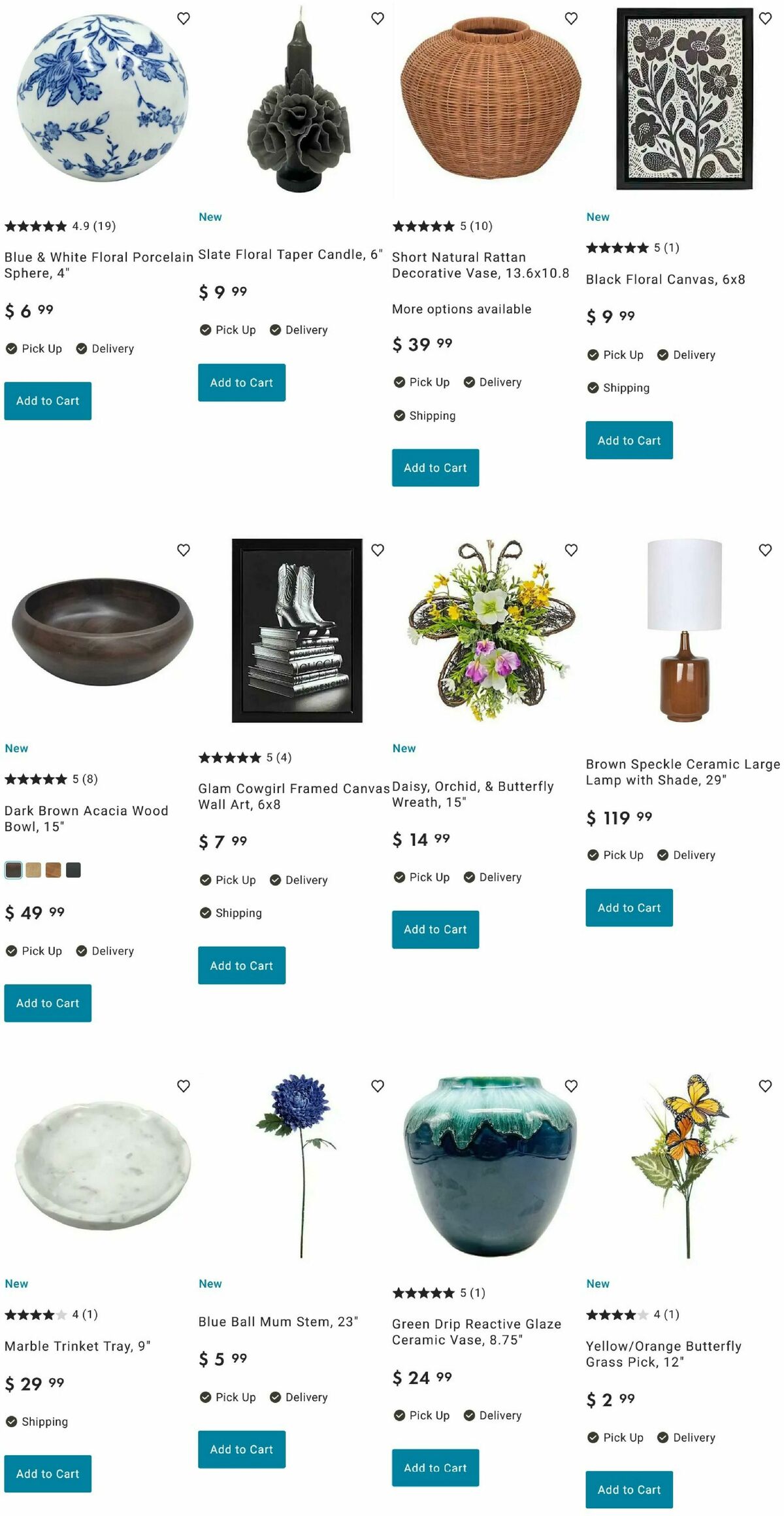784x1516 pixels.
Task: Favorite the Marble Trinket Tray
Action: point(184,1086)
